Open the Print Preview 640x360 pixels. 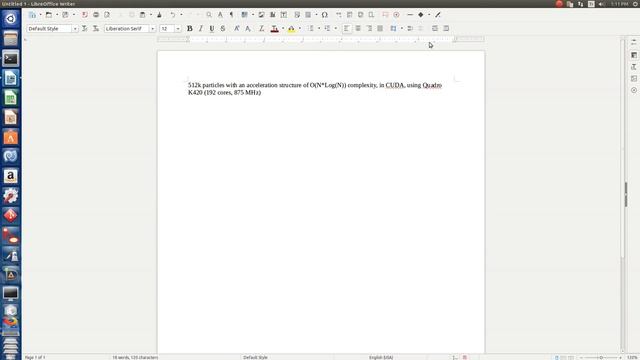click(x=107, y=15)
